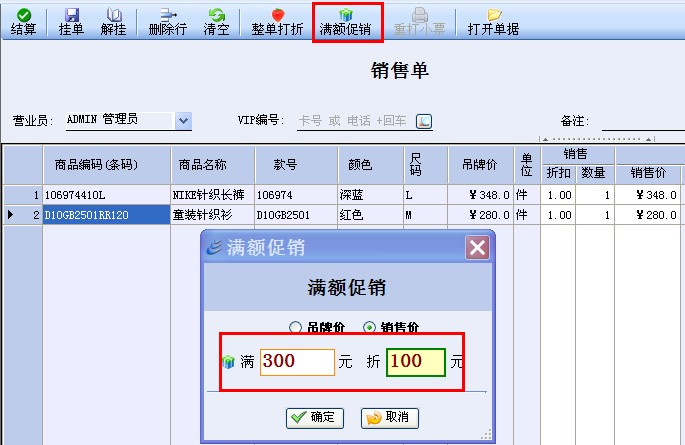The width and height of the screenshot is (685, 445).
Task: Open 整单打折 whole-order discount tool
Action: [x=277, y=22]
